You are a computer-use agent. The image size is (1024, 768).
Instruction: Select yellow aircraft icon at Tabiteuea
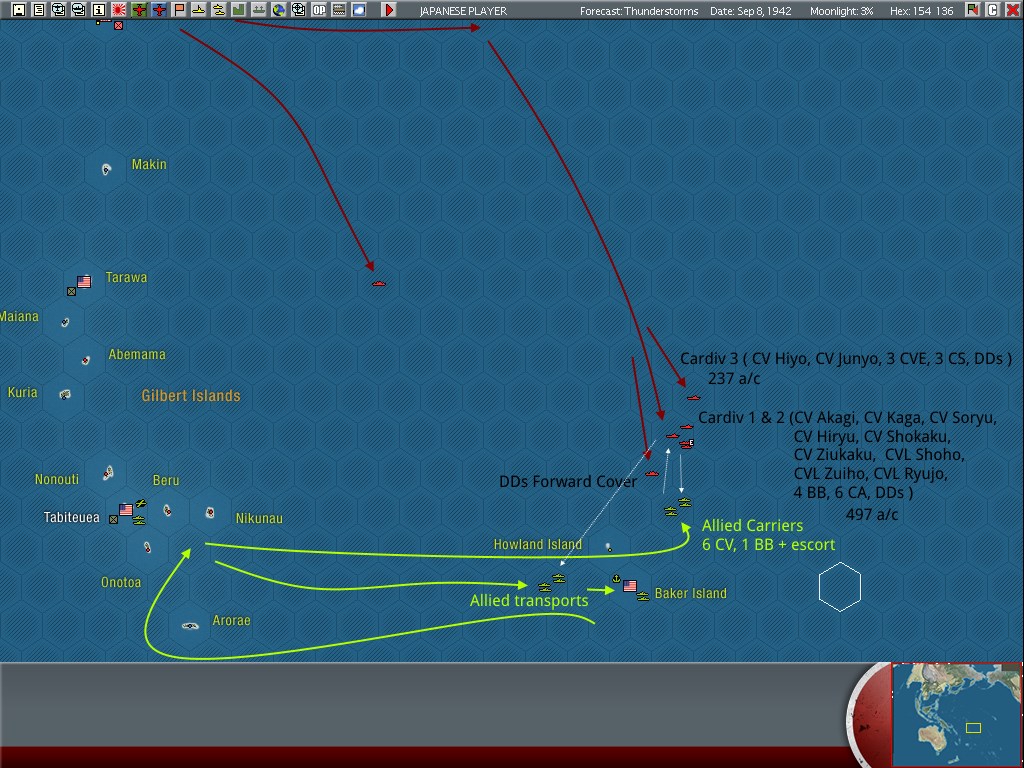pyautogui.click(x=140, y=504)
